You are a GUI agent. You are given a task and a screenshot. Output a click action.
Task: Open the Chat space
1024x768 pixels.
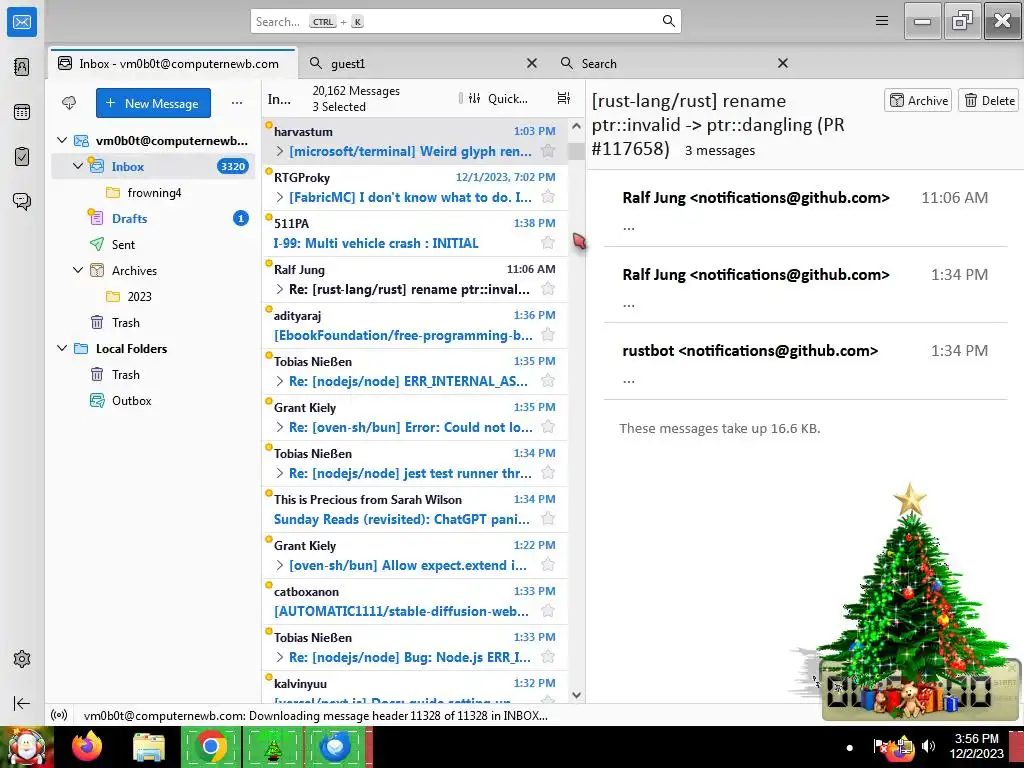coord(22,201)
